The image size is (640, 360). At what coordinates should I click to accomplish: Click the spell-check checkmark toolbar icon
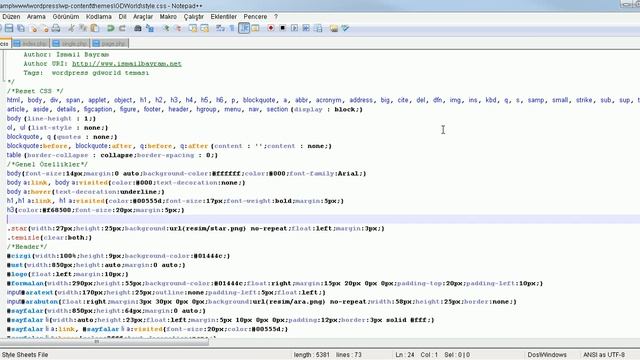pyautogui.click(x=346, y=28)
